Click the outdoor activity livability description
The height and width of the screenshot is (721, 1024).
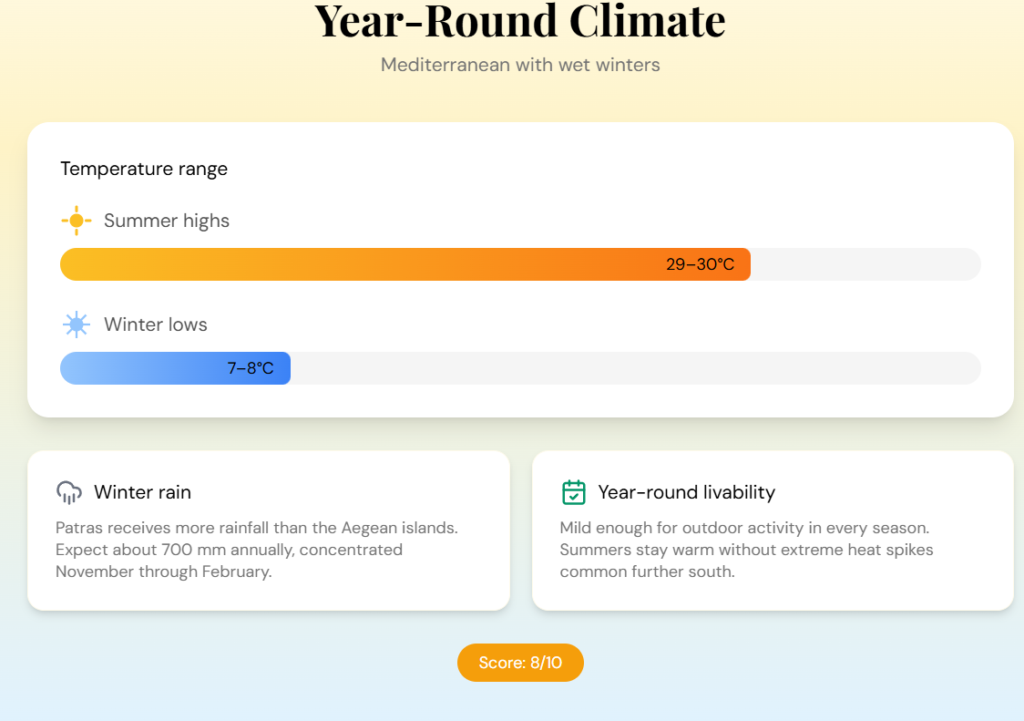point(745,550)
